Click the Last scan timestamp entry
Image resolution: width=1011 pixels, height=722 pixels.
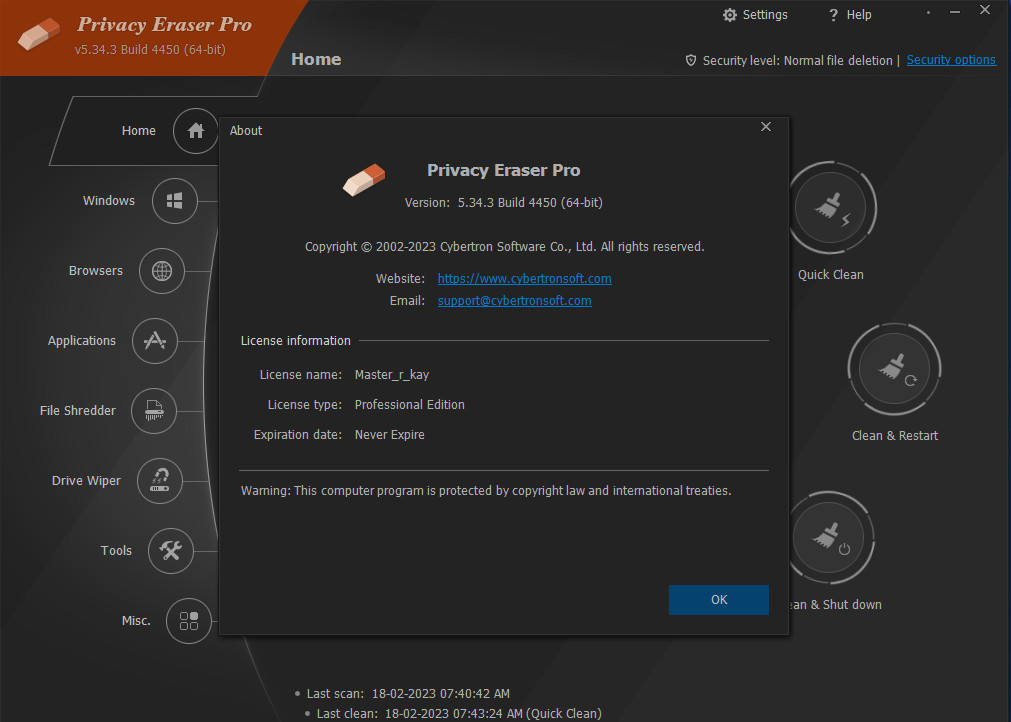pyautogui.click(x=408, y=694)
